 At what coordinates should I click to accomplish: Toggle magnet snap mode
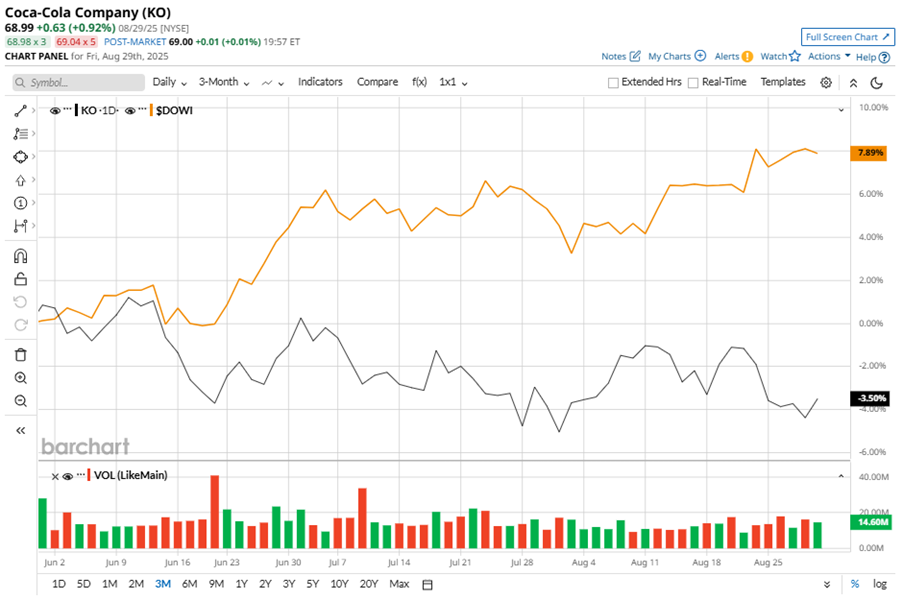[x=21, y=256]
